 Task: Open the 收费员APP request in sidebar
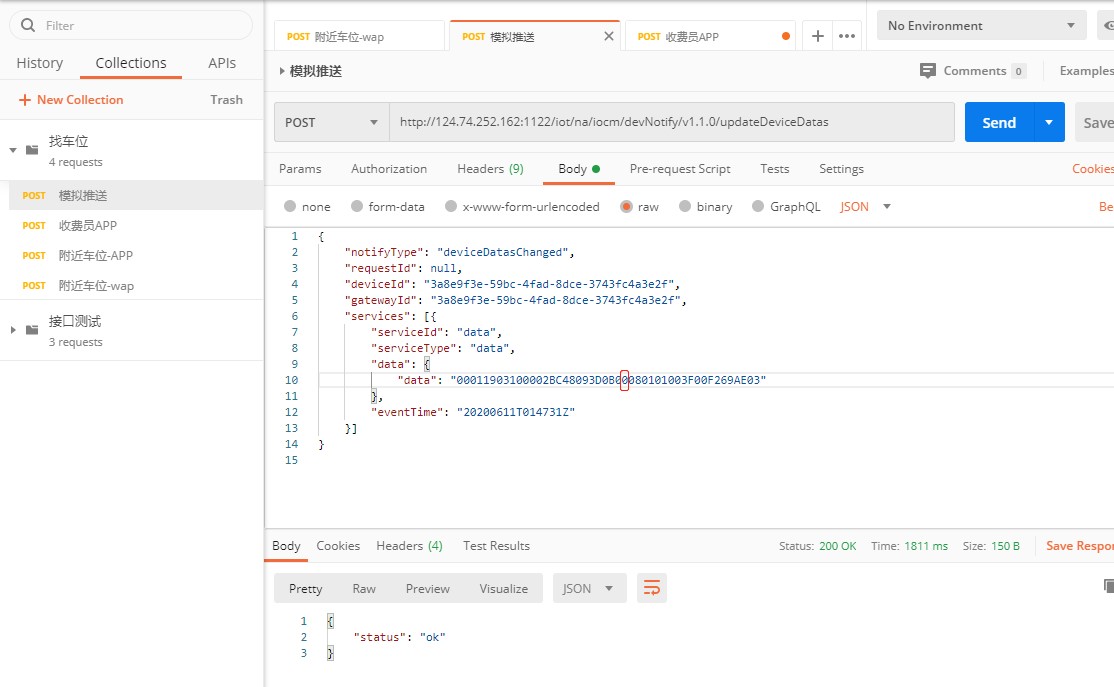88,226
